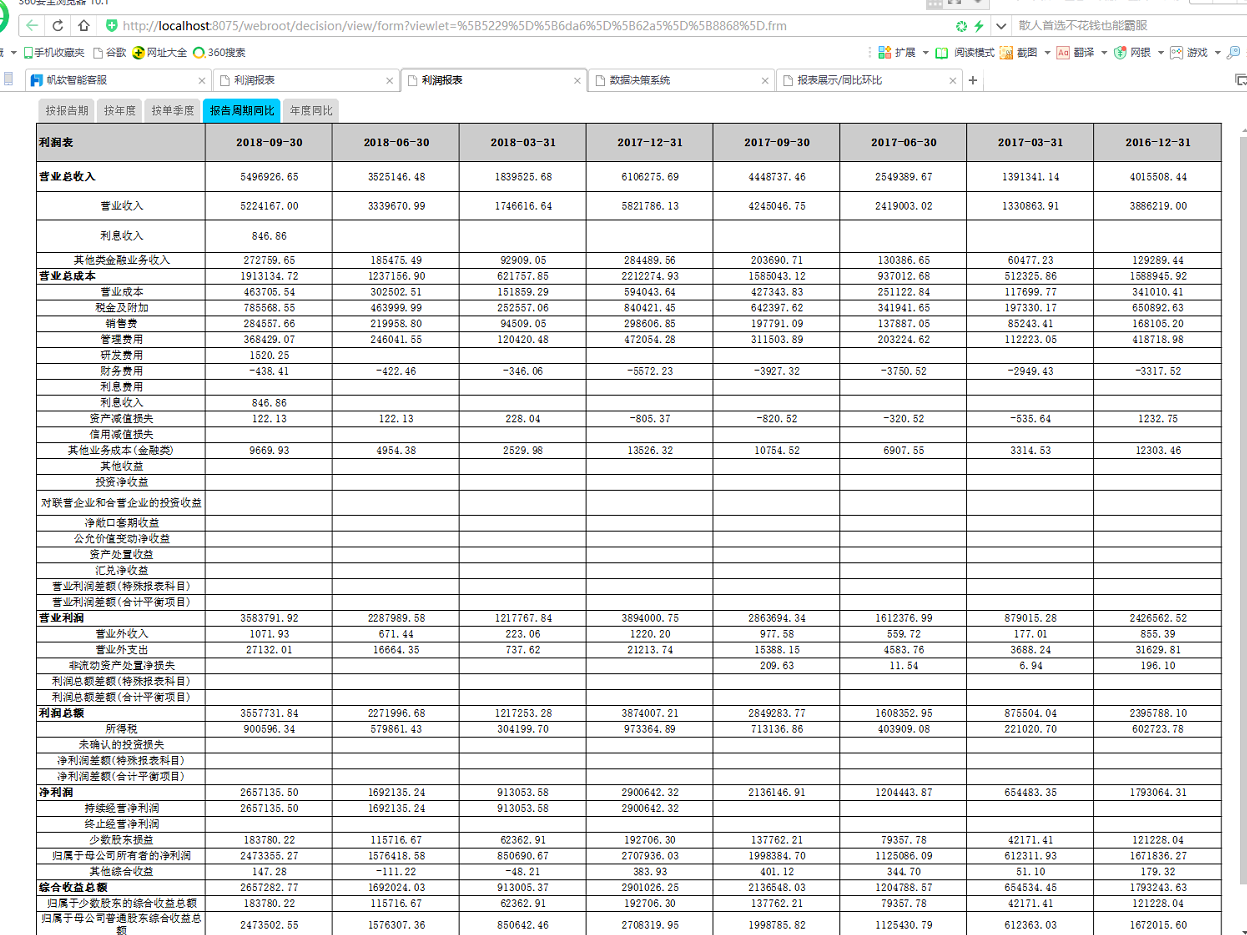
Task: Click the 翻译 translate tool
Action: click(1075, 52)
